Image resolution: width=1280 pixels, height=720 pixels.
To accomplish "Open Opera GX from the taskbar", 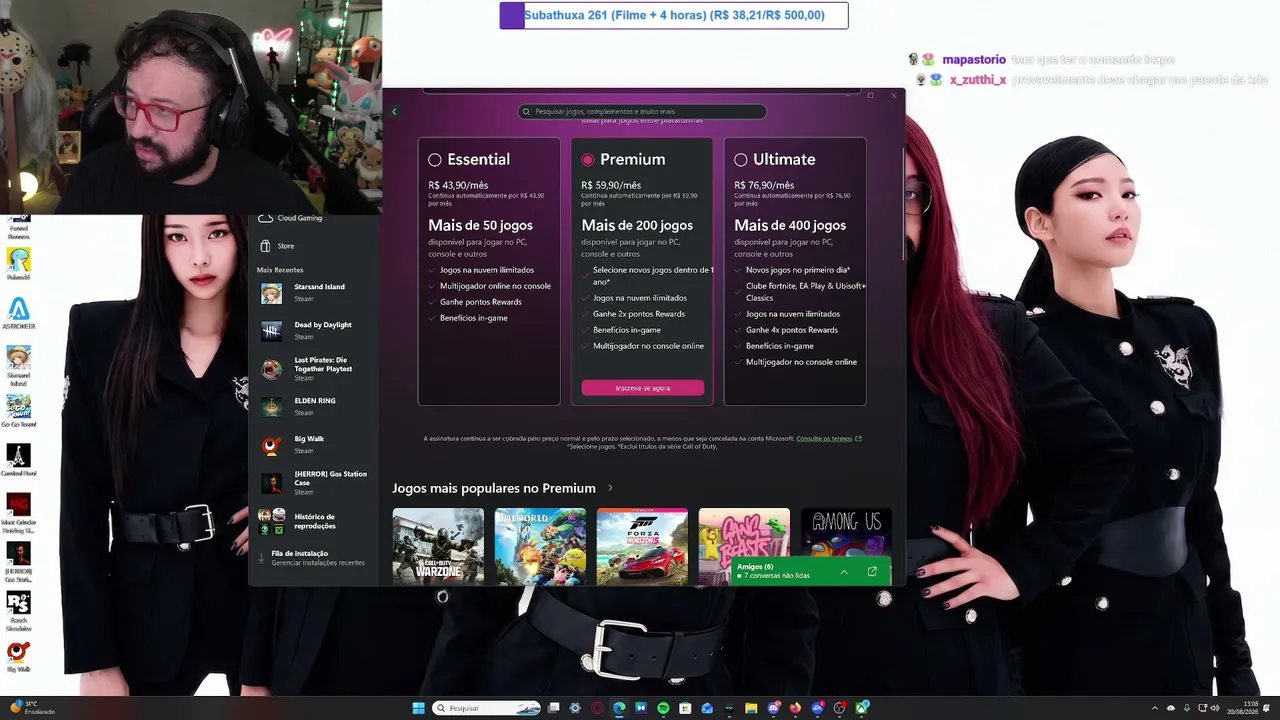I will [597, 708].
